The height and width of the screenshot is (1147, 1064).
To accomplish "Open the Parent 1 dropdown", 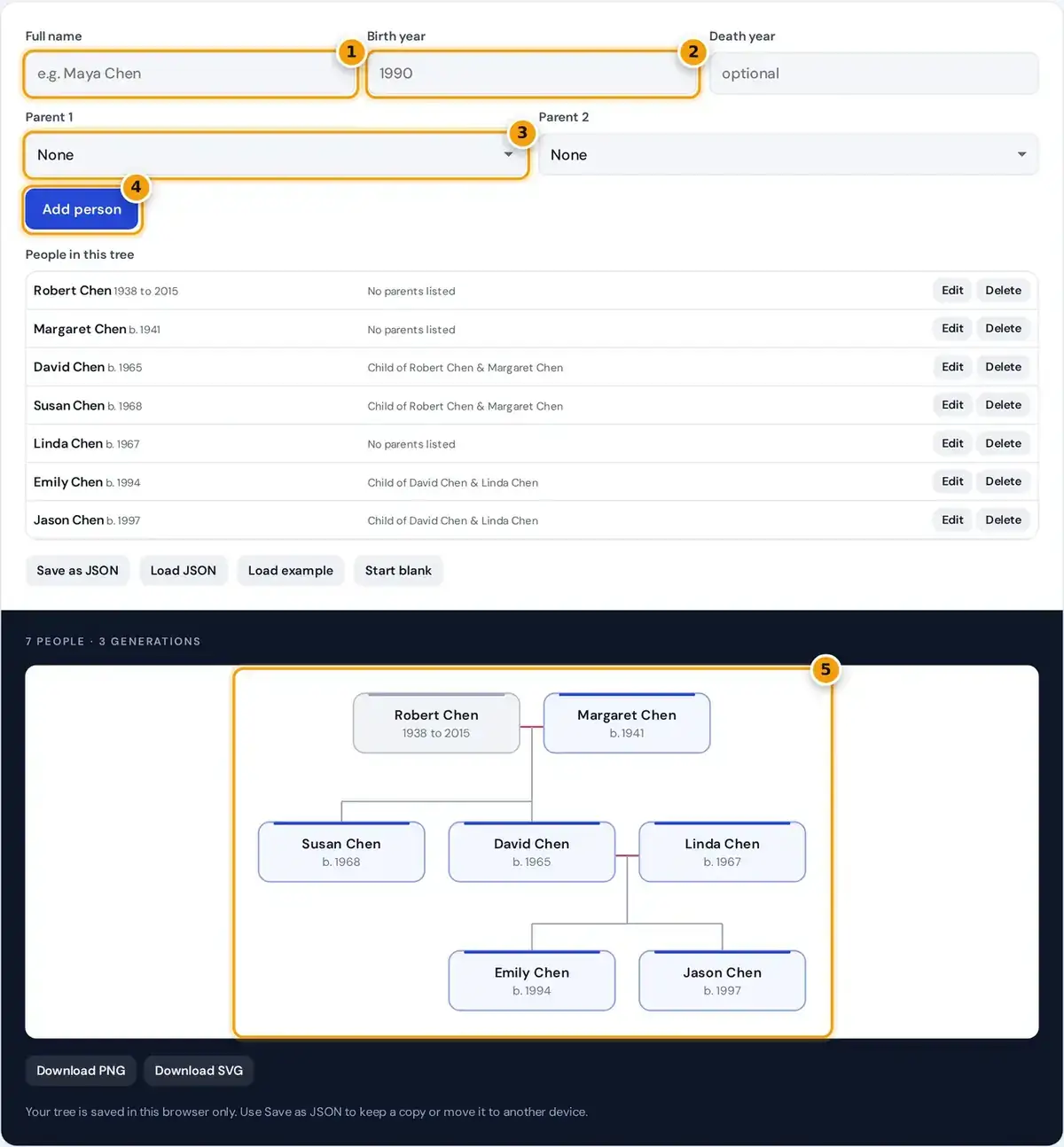I will click(276, 155).
